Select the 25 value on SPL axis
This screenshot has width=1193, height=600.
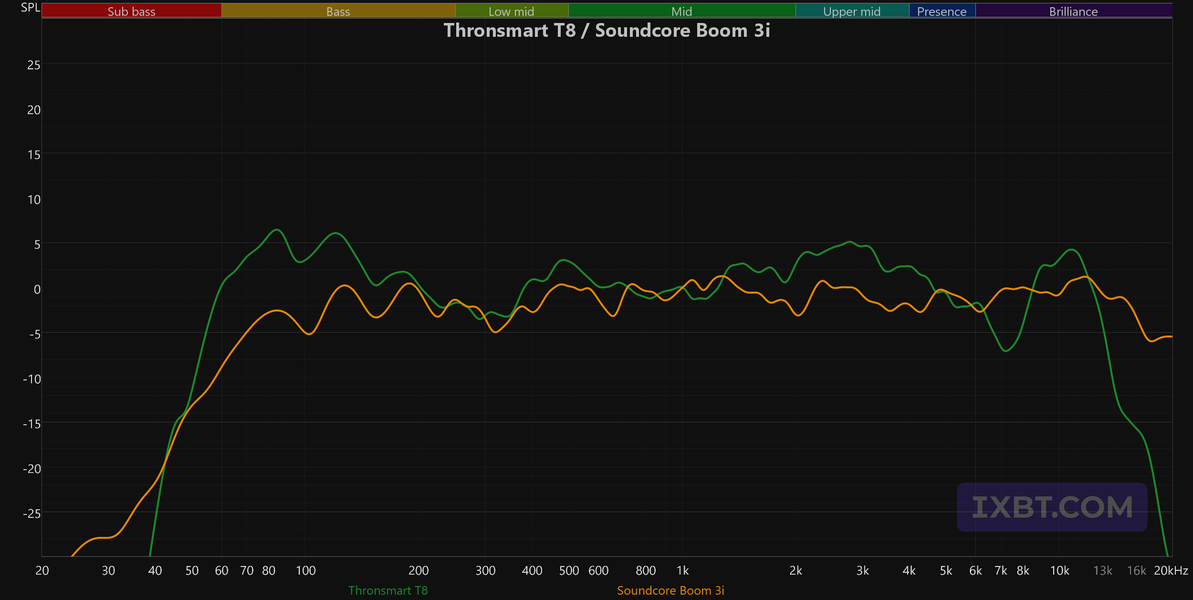33,65
